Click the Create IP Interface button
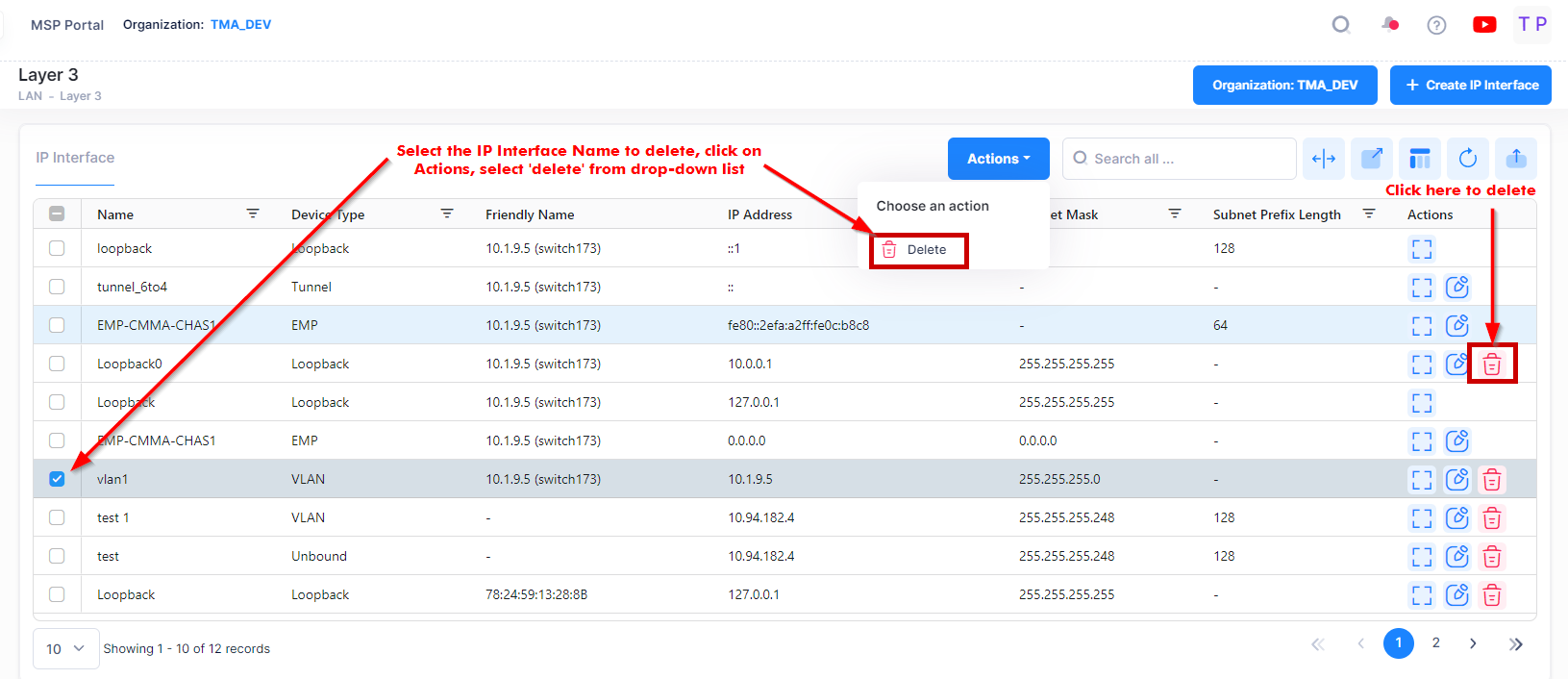The image size is (1568, 679). pyautogui.click(x=1470, y=86)
